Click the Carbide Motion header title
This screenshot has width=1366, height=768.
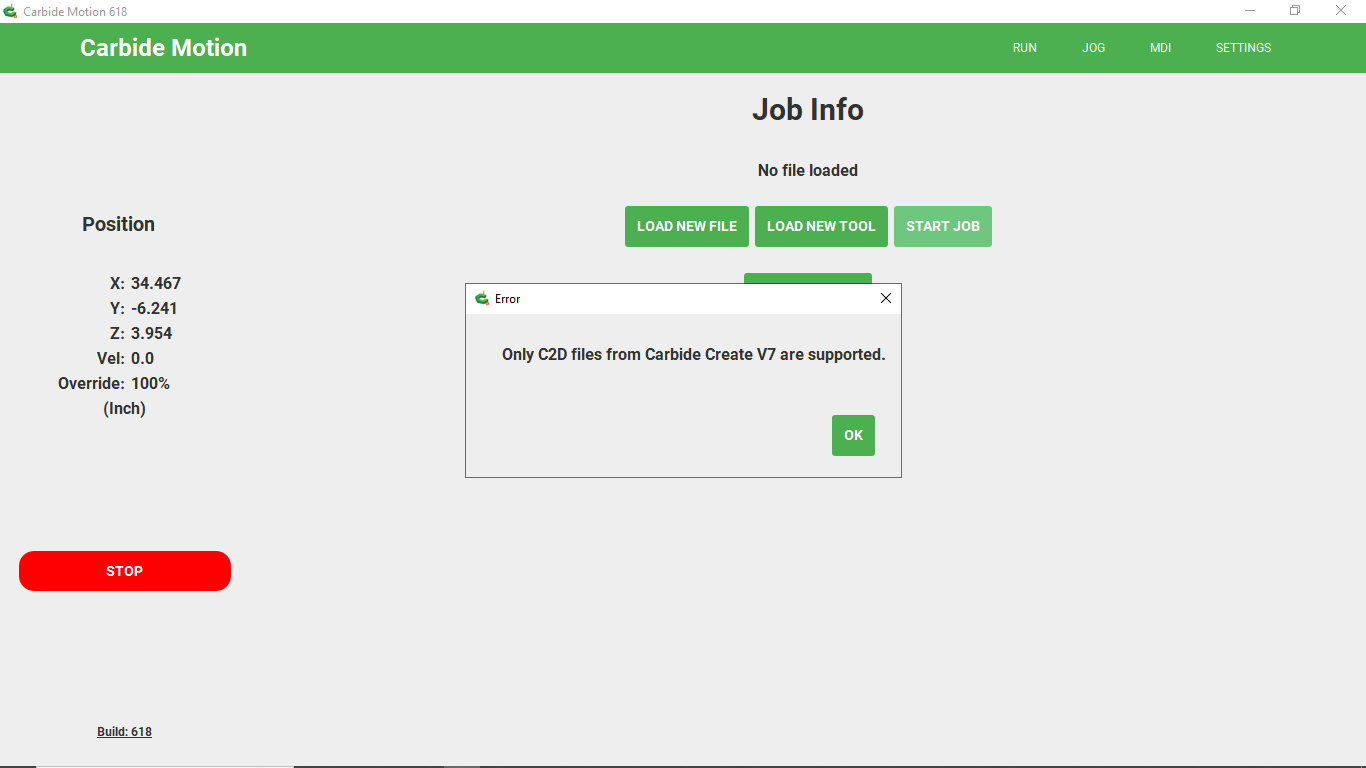[x=164, y=48]
